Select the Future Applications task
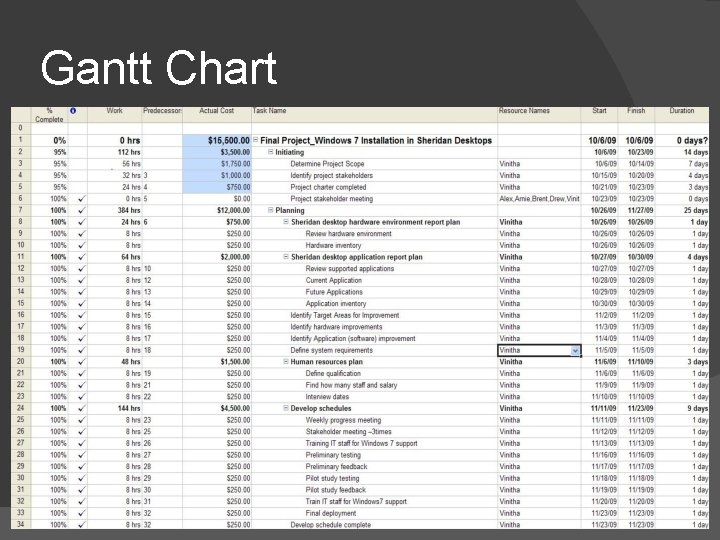 pyautogui.click(x=334, y=292)
